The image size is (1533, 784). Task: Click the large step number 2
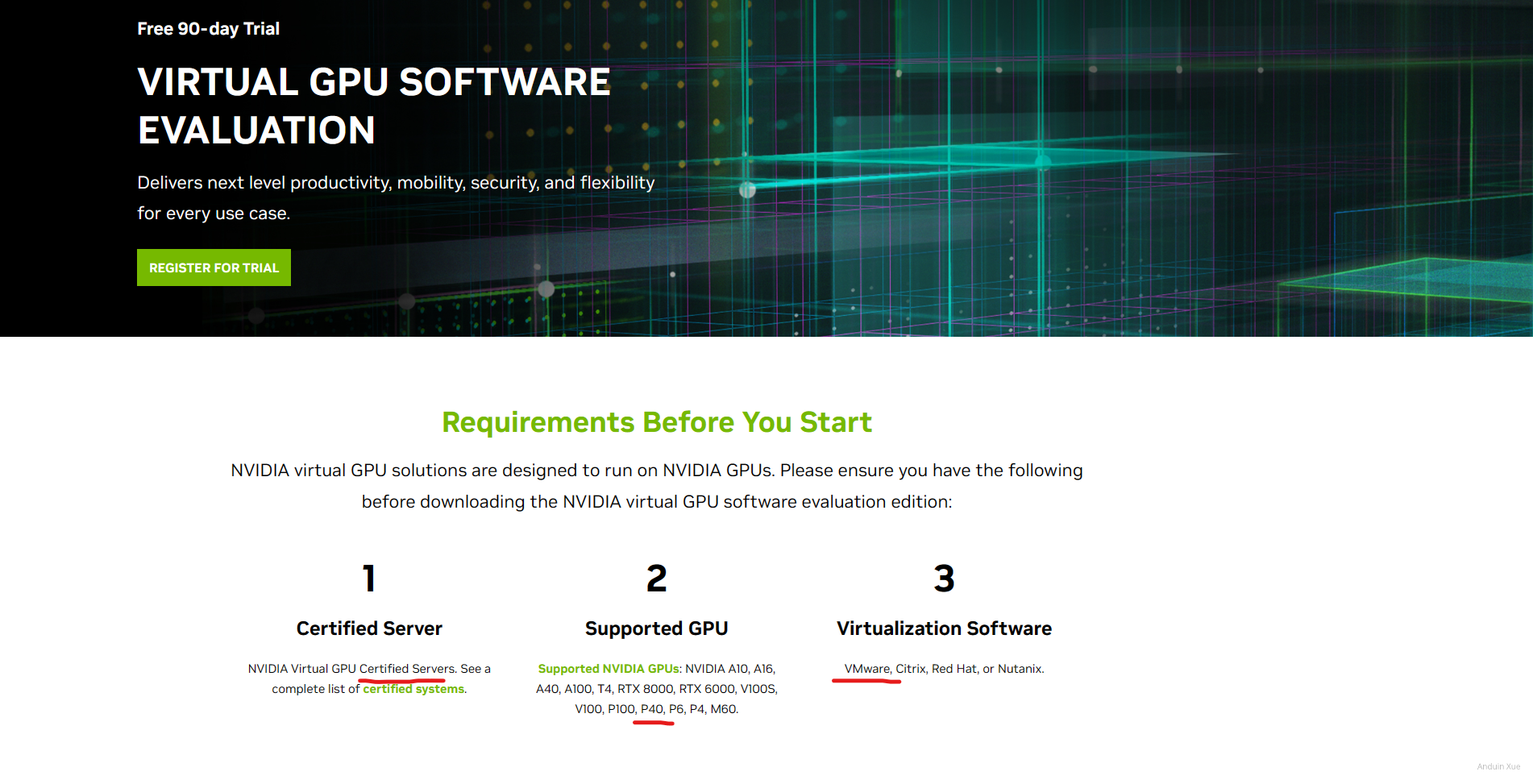pyautogui.click(x=656, y=579)
